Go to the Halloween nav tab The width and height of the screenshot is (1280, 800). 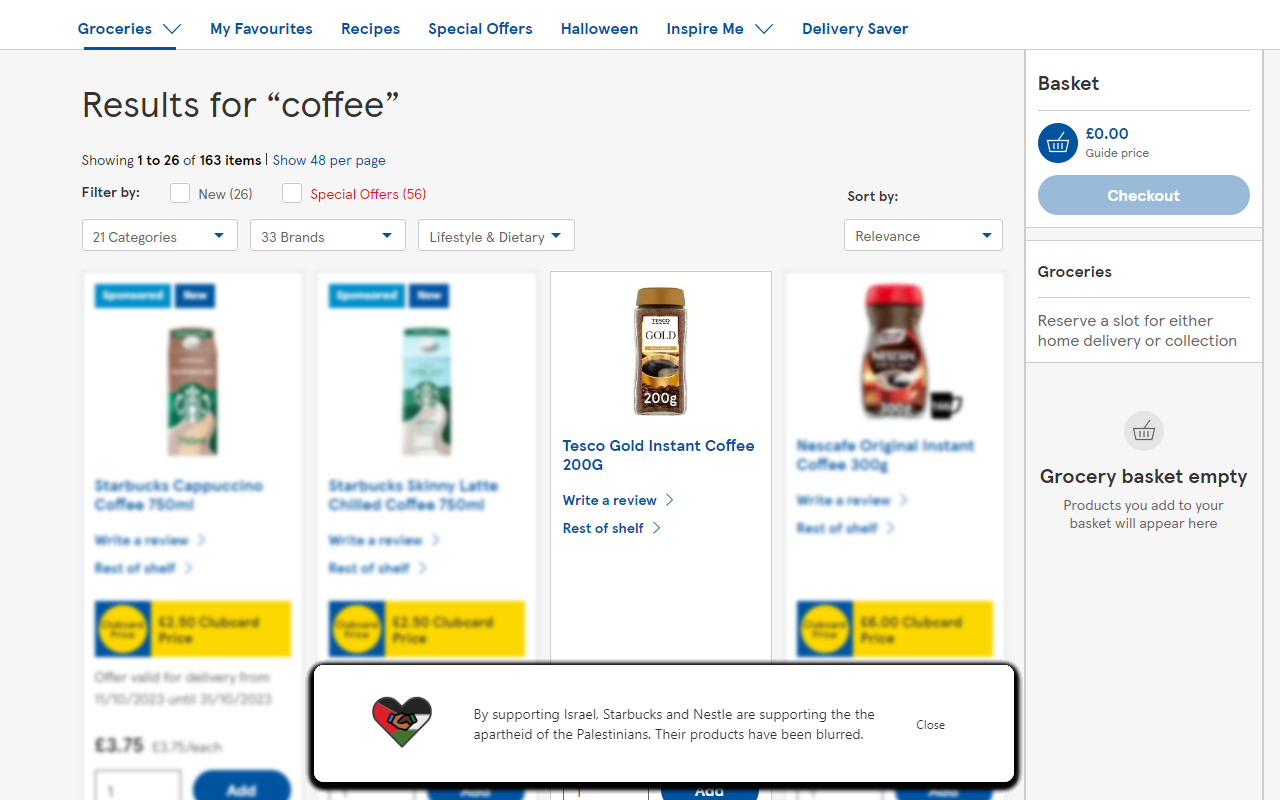(599, 29)
